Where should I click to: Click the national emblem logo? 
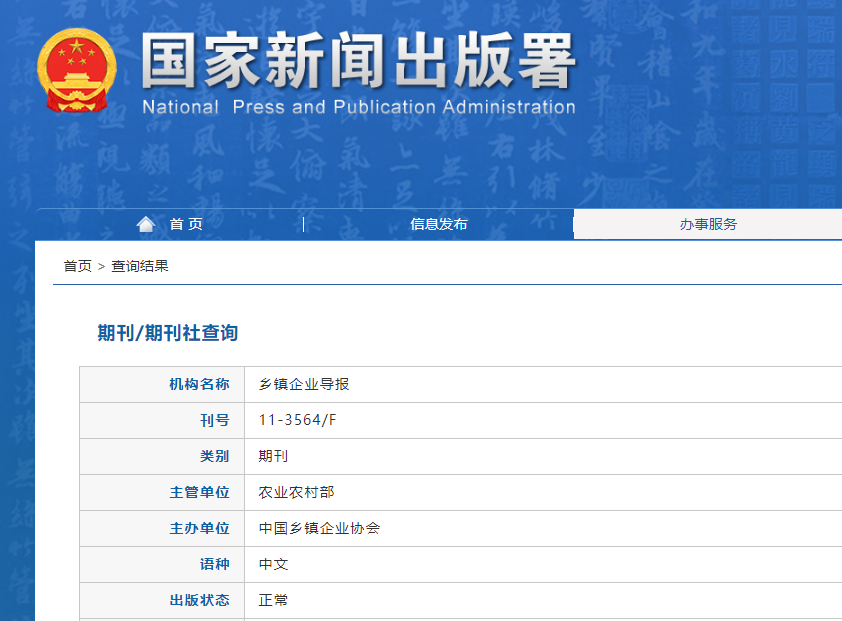[77, 70]
